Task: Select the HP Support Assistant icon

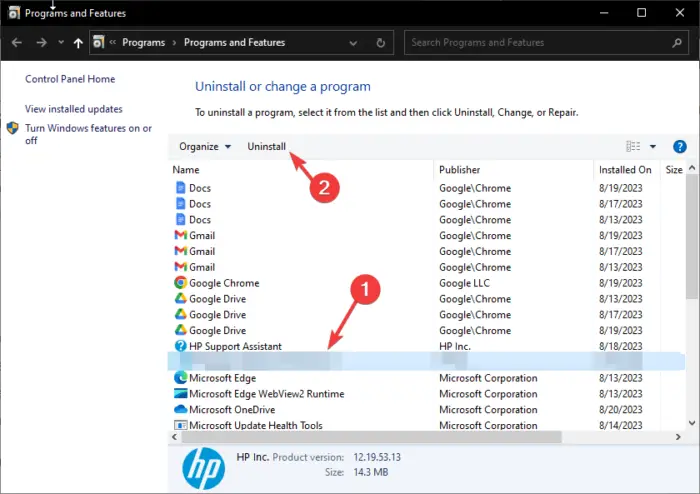Action: tap(180, 346)
